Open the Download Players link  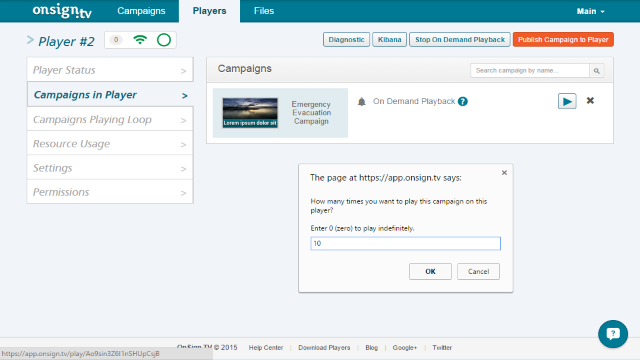[x=324, y=348]
